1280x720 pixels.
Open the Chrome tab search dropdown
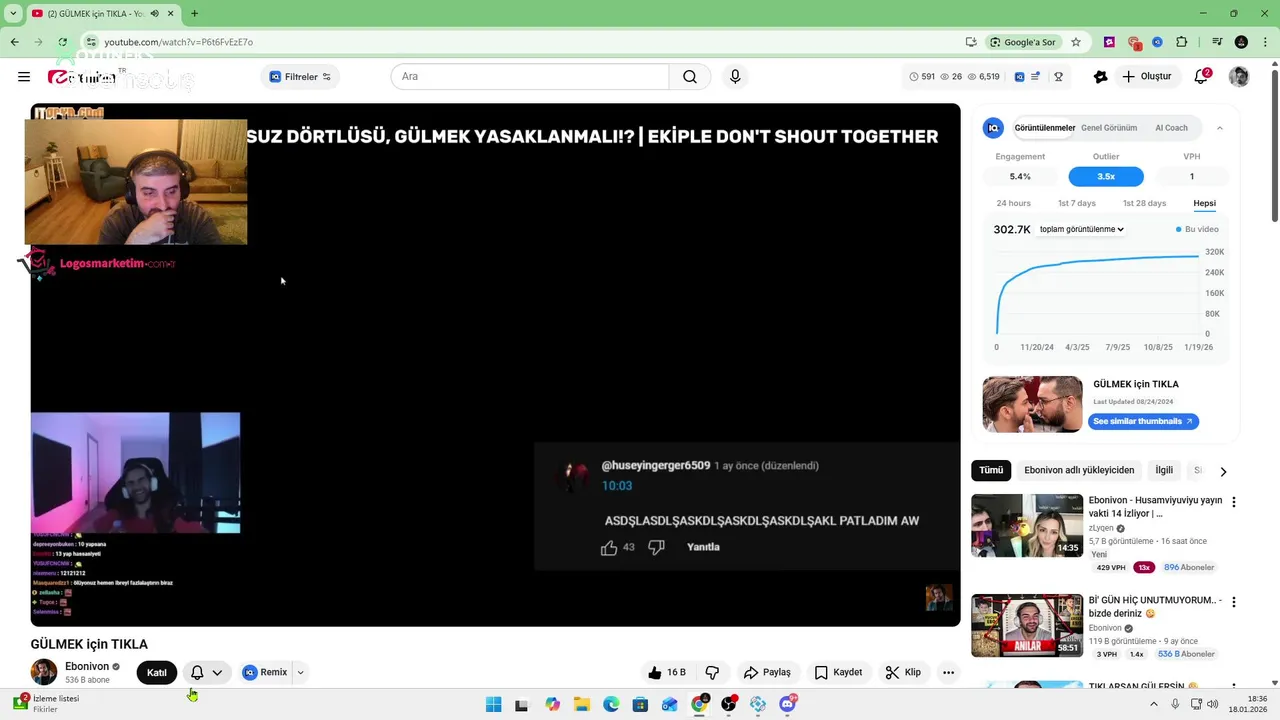pos(13,14)
